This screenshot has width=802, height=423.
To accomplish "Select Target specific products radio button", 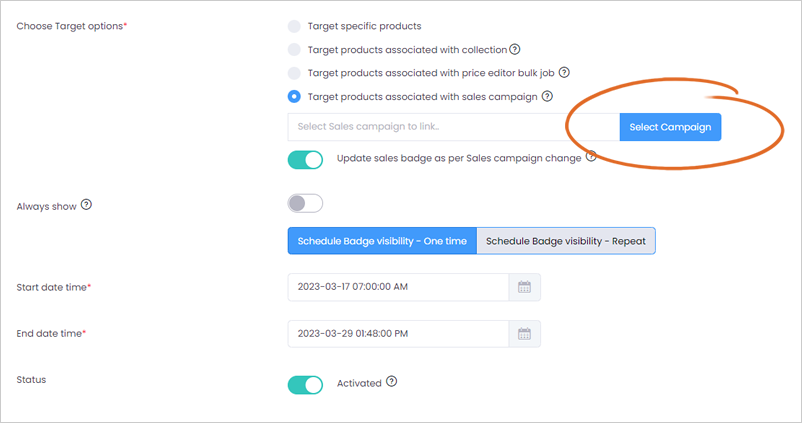I will [x=294, y=26].
